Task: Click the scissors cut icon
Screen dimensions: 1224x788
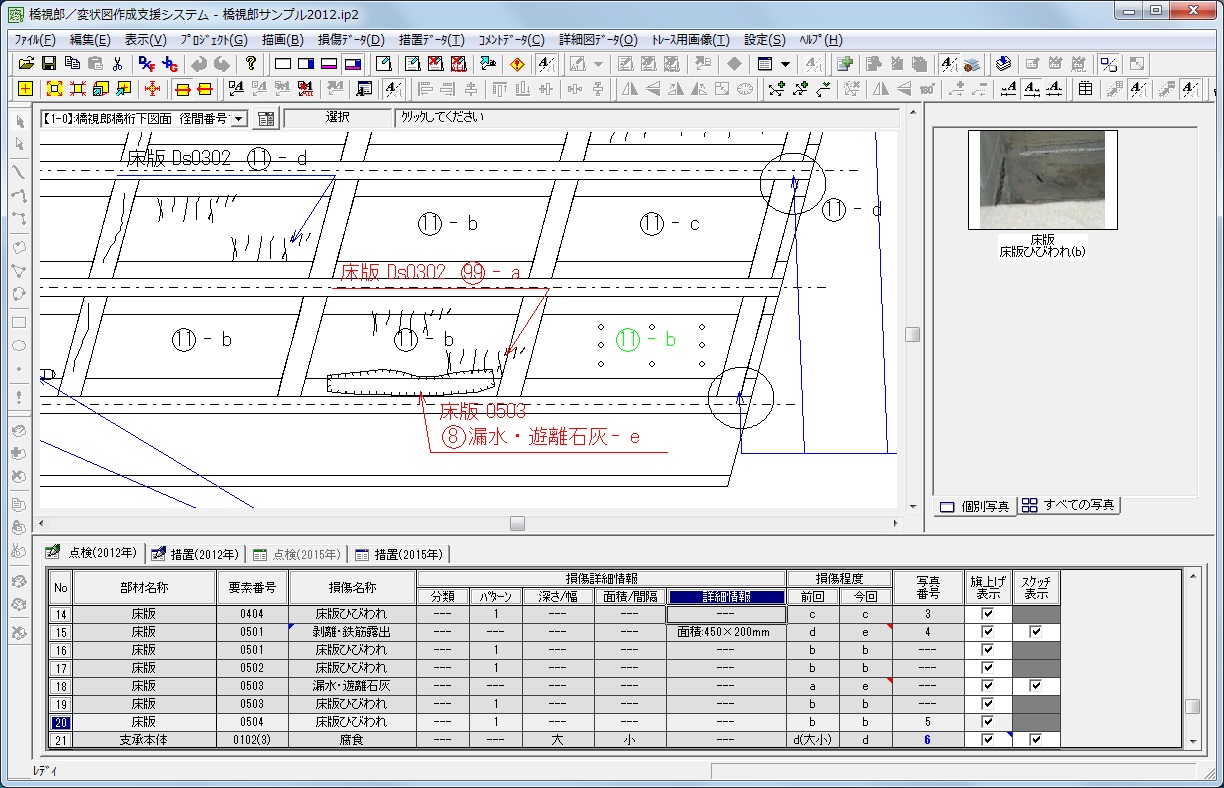Action: tap(117, 63)
